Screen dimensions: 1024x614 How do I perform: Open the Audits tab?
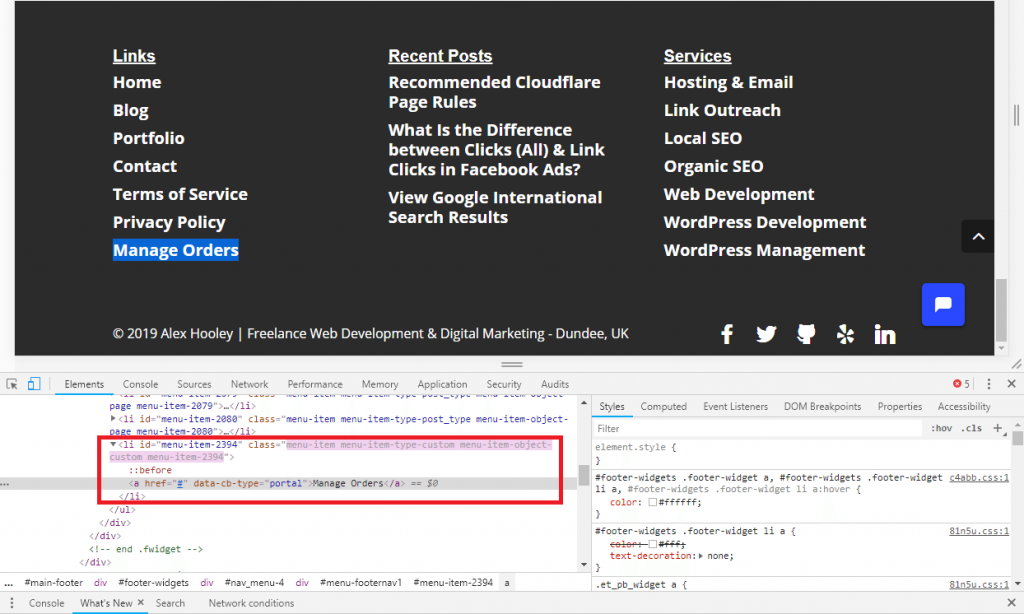pos(554,384)
